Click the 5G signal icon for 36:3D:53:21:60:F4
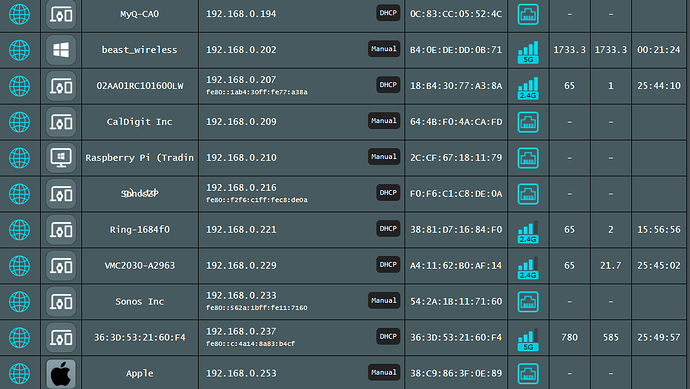This screenshot has width=690, height=389. pyautogui.click(x=528, y=340)
